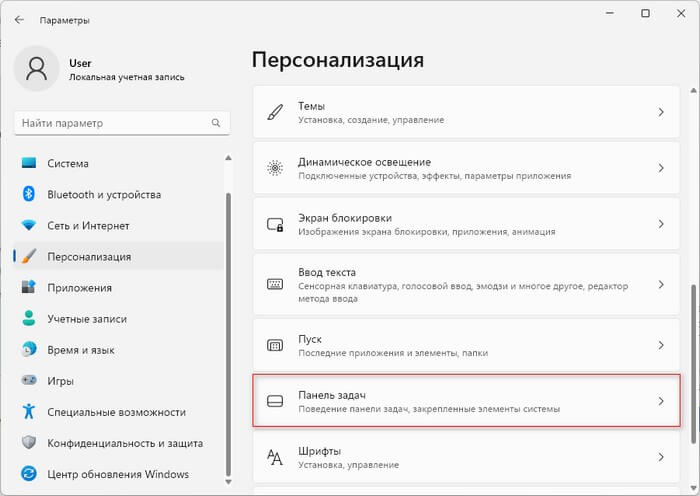Open Экран блокировки settings title
The height and width of the screenshot is (496, 700).
[x=345, y=218]
